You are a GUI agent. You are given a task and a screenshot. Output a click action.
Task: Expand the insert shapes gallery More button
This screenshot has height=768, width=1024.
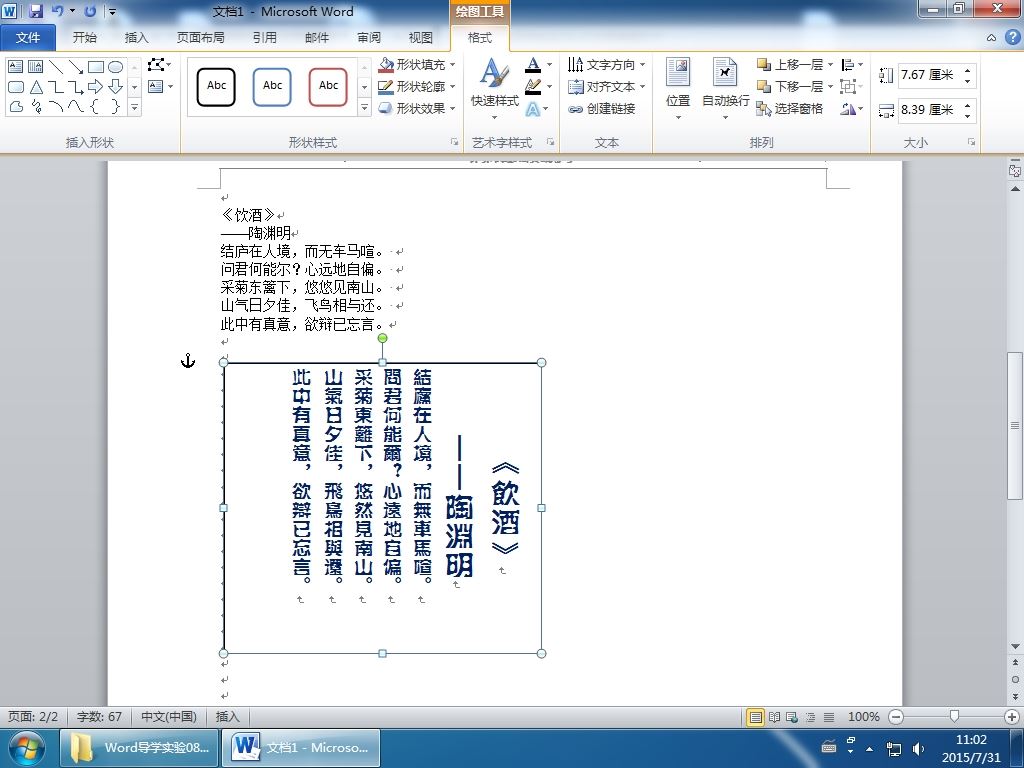pyautogui.click(x=134, y=107)
